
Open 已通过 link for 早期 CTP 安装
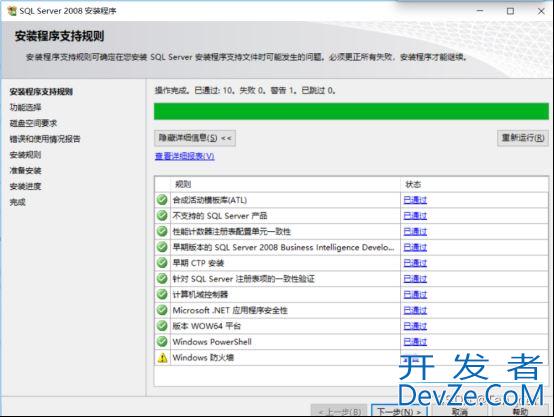[x=415, y=263]
